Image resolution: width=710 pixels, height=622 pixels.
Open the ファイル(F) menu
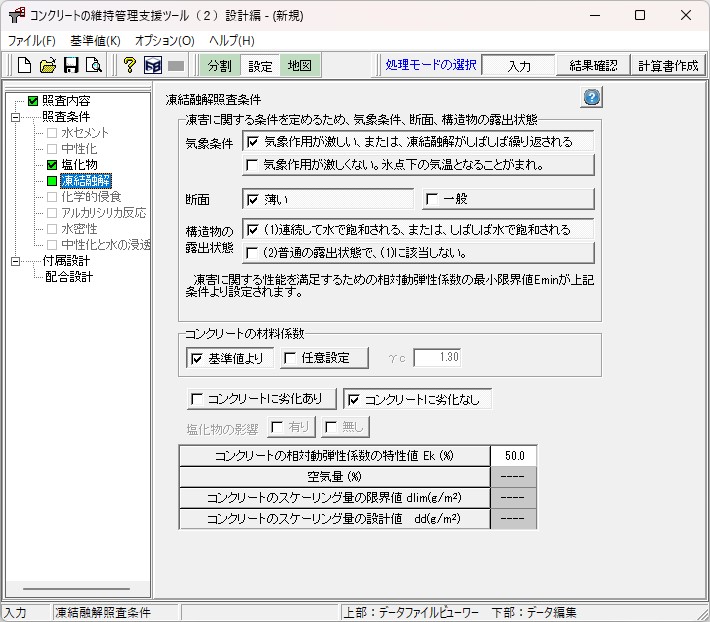32,41
